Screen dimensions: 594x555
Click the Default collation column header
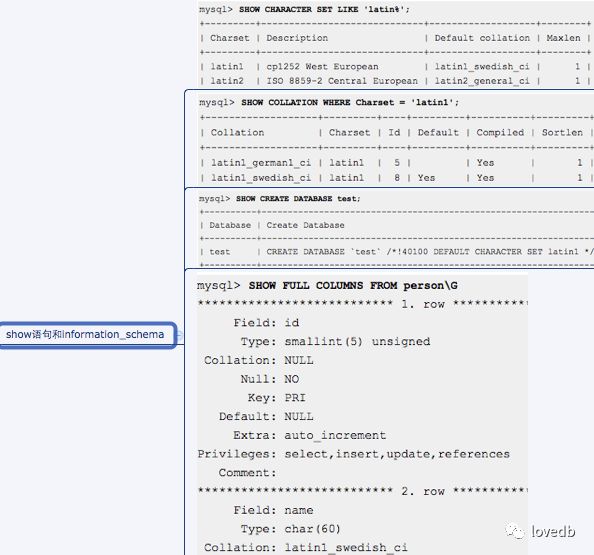coord(482,38)
